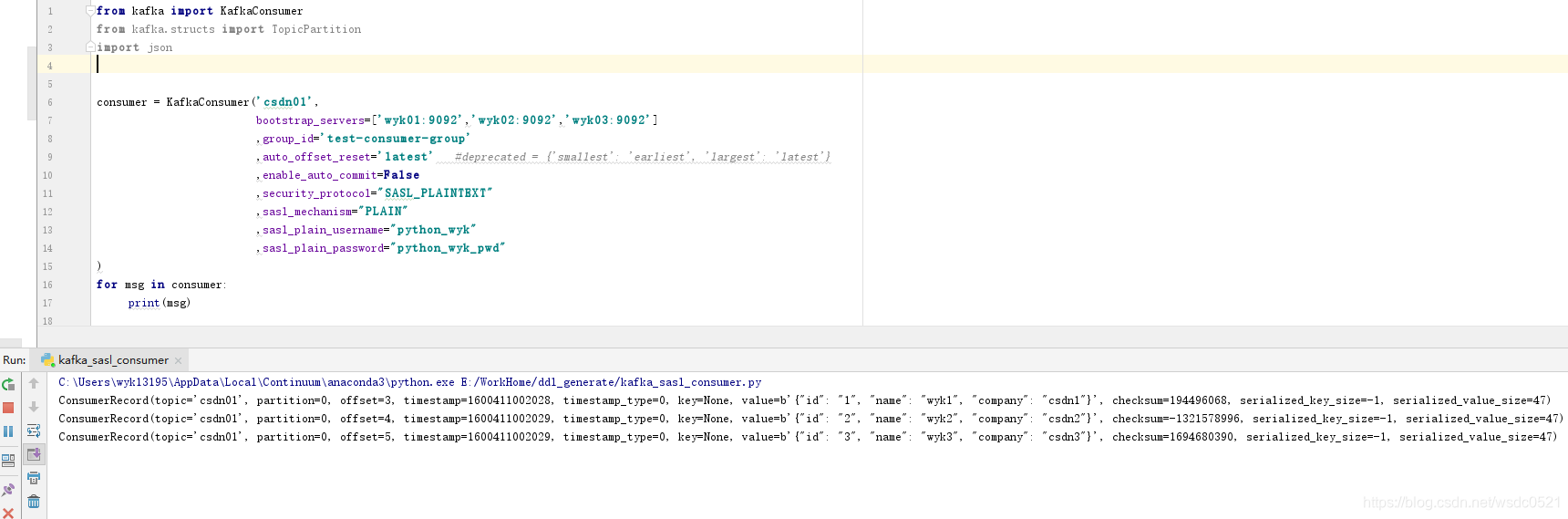Image resolution: width=1568 pixels, height=519 pixels.
Task: Click auto_offset_reset 'latest' value
Action: point(406,157)
